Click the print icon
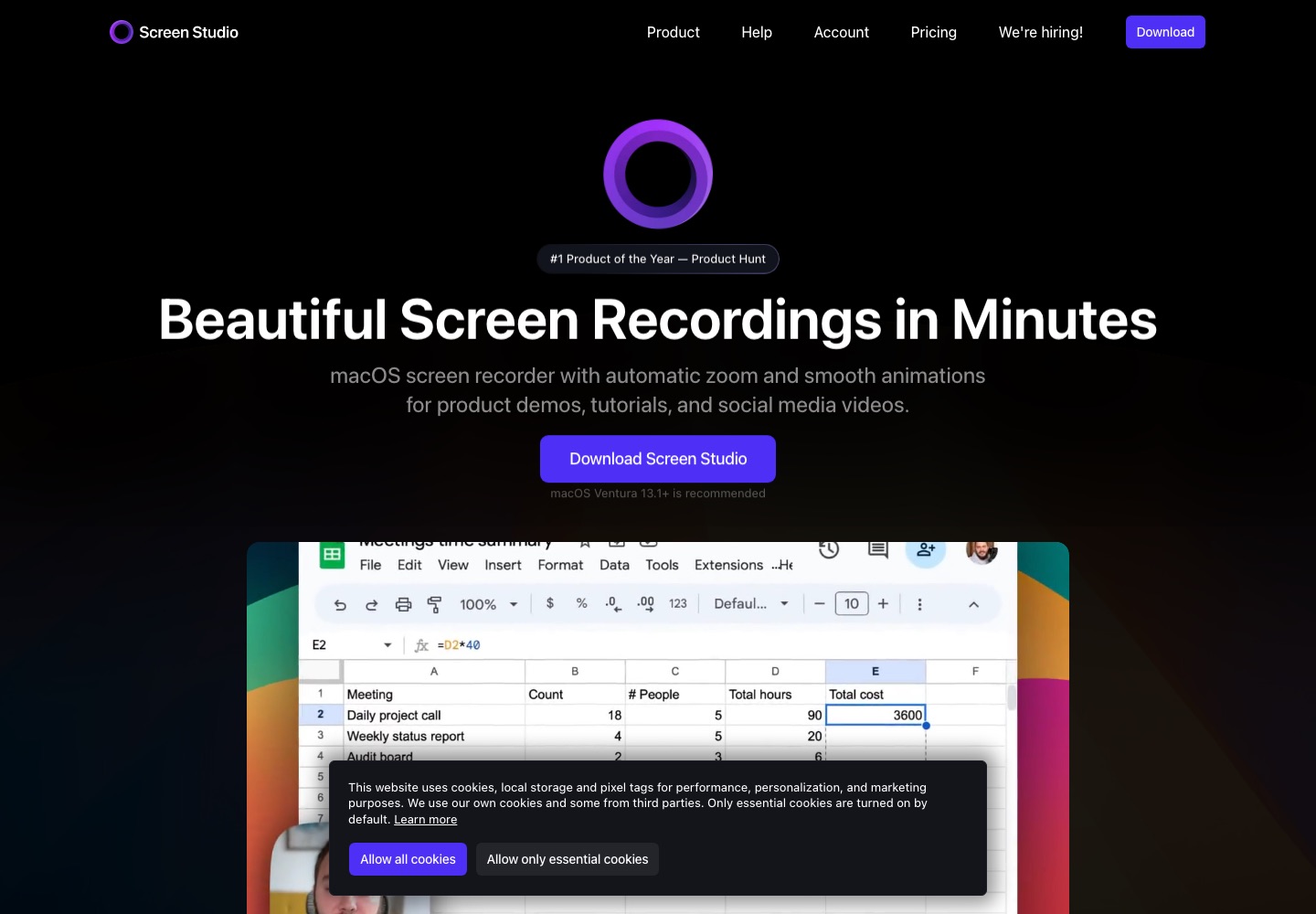The height and width of the screenshot is (914, 1316). click(x=403, y=604)
